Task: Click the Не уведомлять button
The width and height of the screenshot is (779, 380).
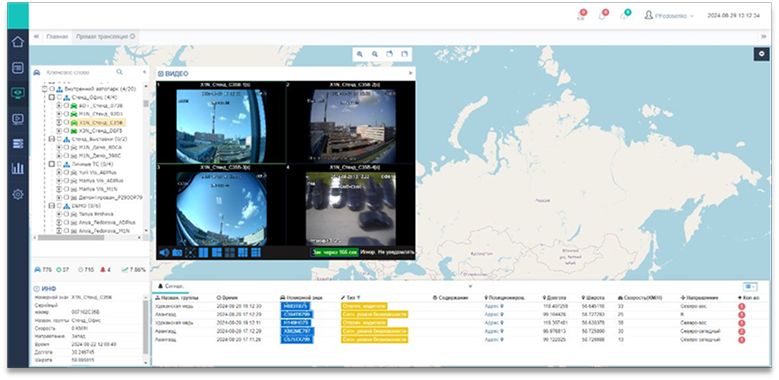Action: 396,252
